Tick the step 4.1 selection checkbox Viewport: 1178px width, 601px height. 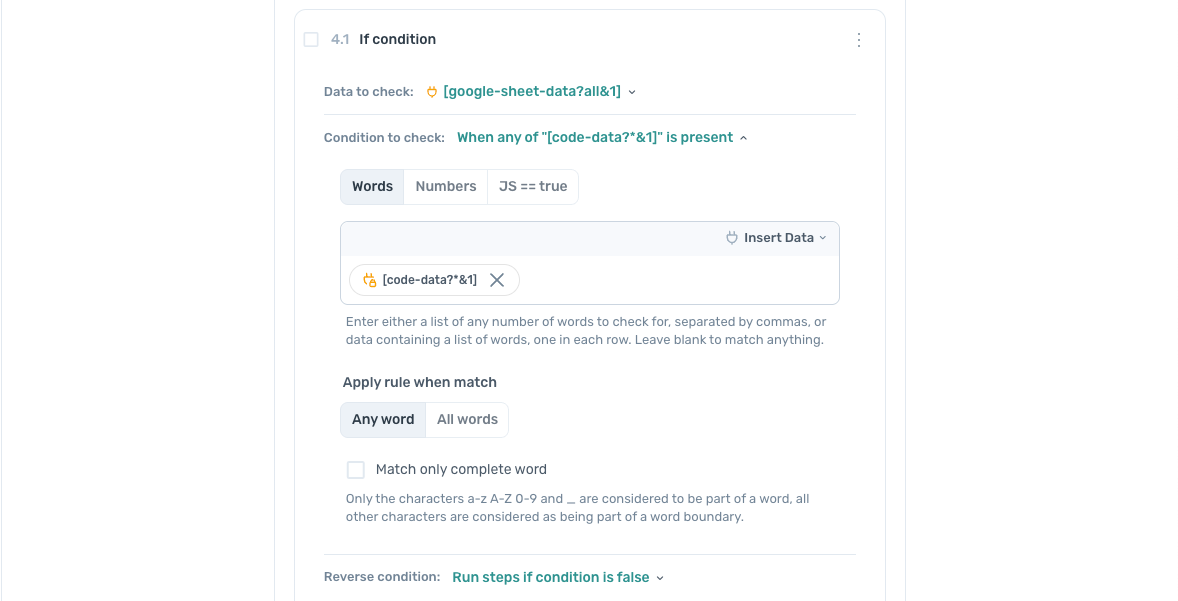[x=311, y=40]
